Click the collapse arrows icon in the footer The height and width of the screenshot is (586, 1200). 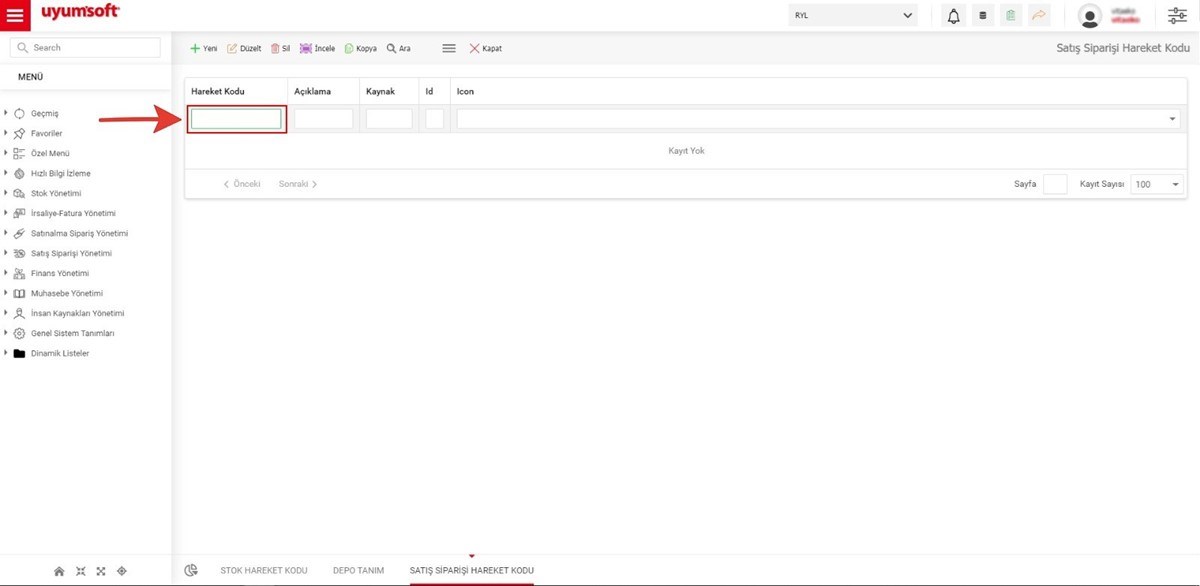click(81, 571)
